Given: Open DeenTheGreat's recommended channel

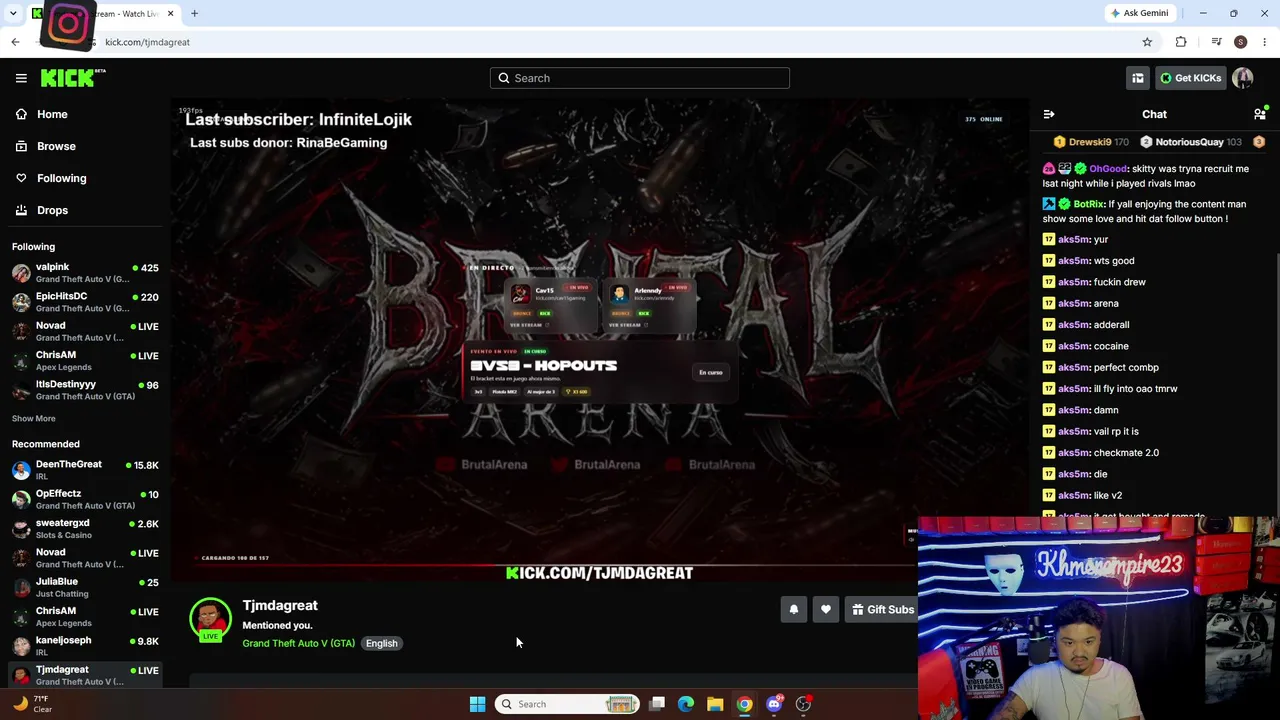Looking at the screenshot, I should click(85, 470).
